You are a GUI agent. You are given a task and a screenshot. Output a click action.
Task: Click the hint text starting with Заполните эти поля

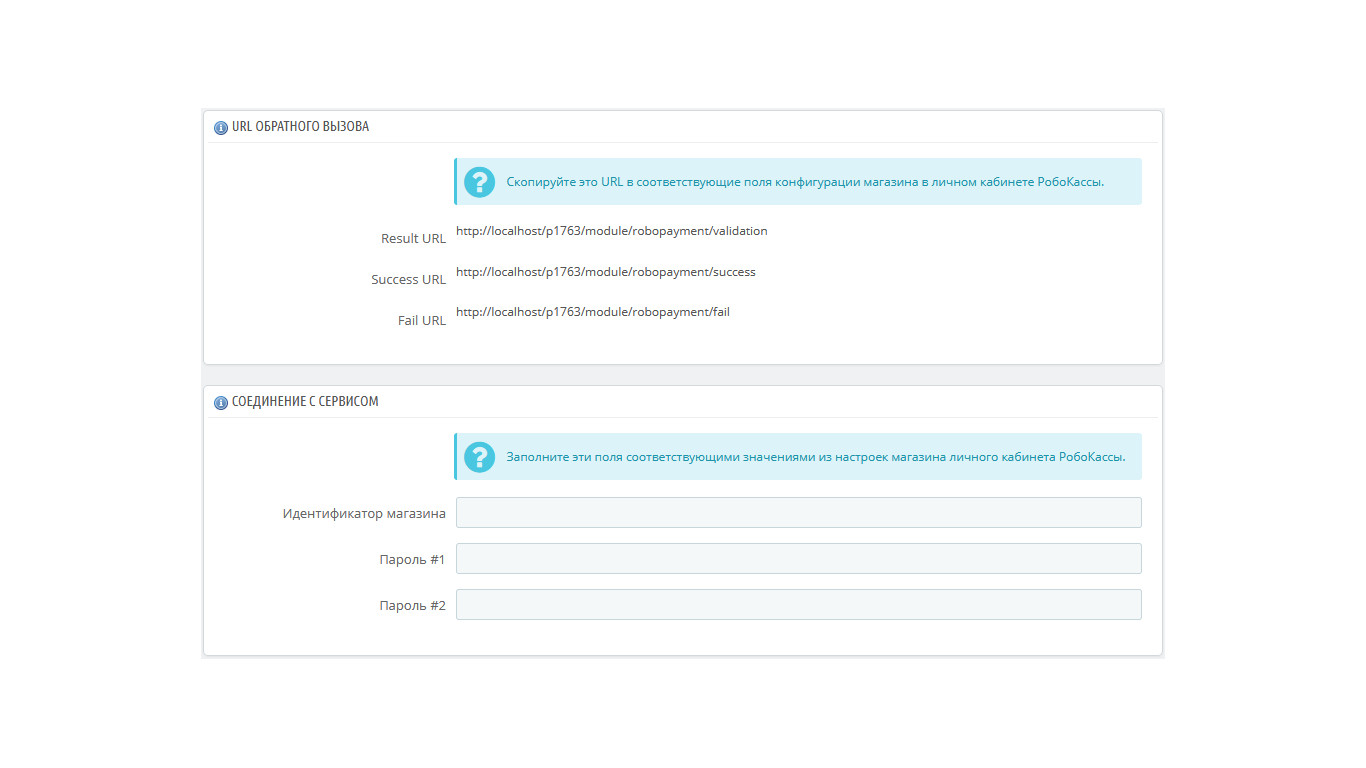tap(815, 457)
